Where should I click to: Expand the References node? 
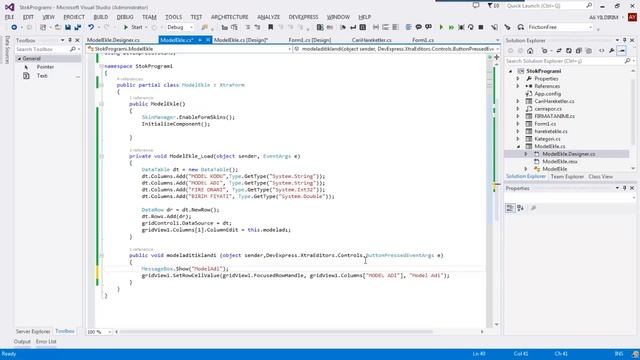518,86
